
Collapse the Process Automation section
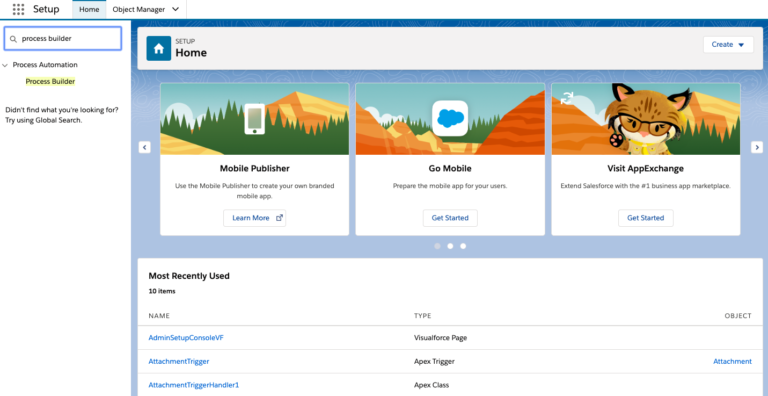point(5,65)
